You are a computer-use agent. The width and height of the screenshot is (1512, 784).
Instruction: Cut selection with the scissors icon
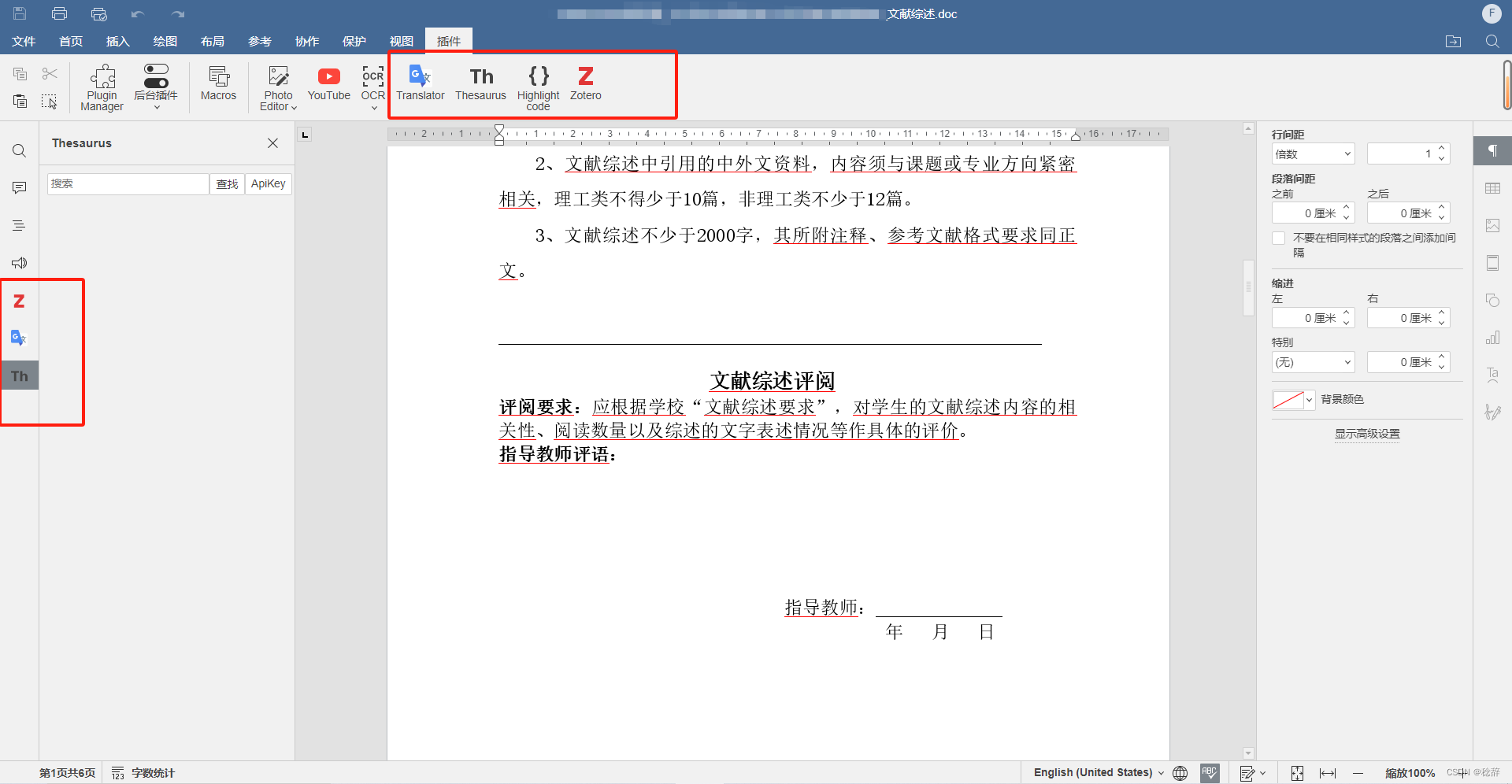50,74
